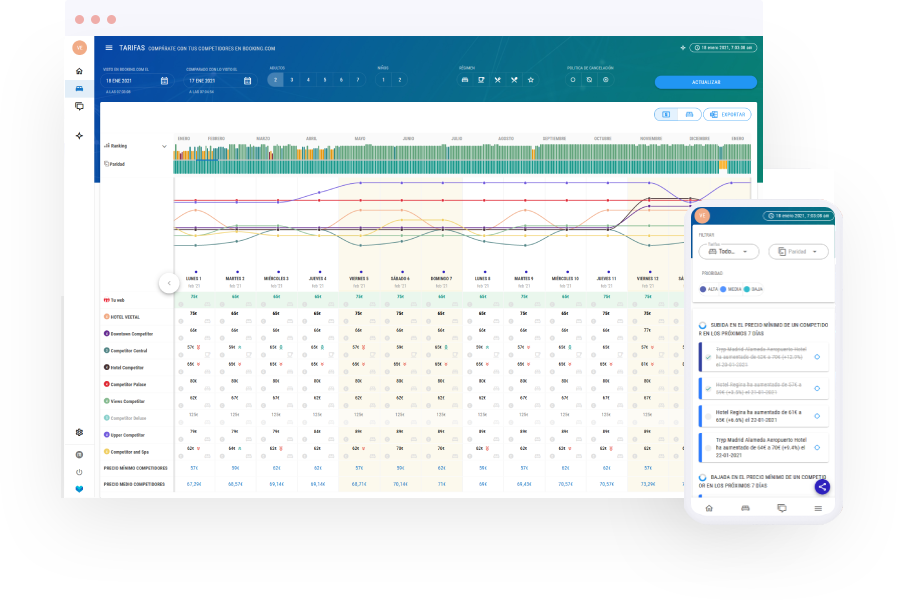899x600 pixels.
Task: Select the VIERNES 5 column header
Action: [359, 281]
